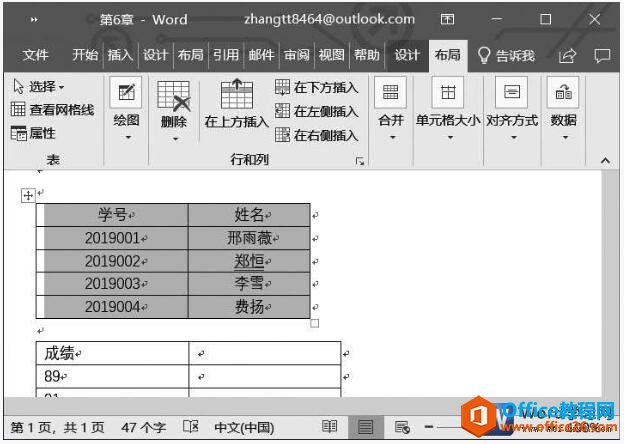The height and width of the screenshot is (444, 624).
Task: Switch to Read Mode view in status bar
Action: [329, 427]
